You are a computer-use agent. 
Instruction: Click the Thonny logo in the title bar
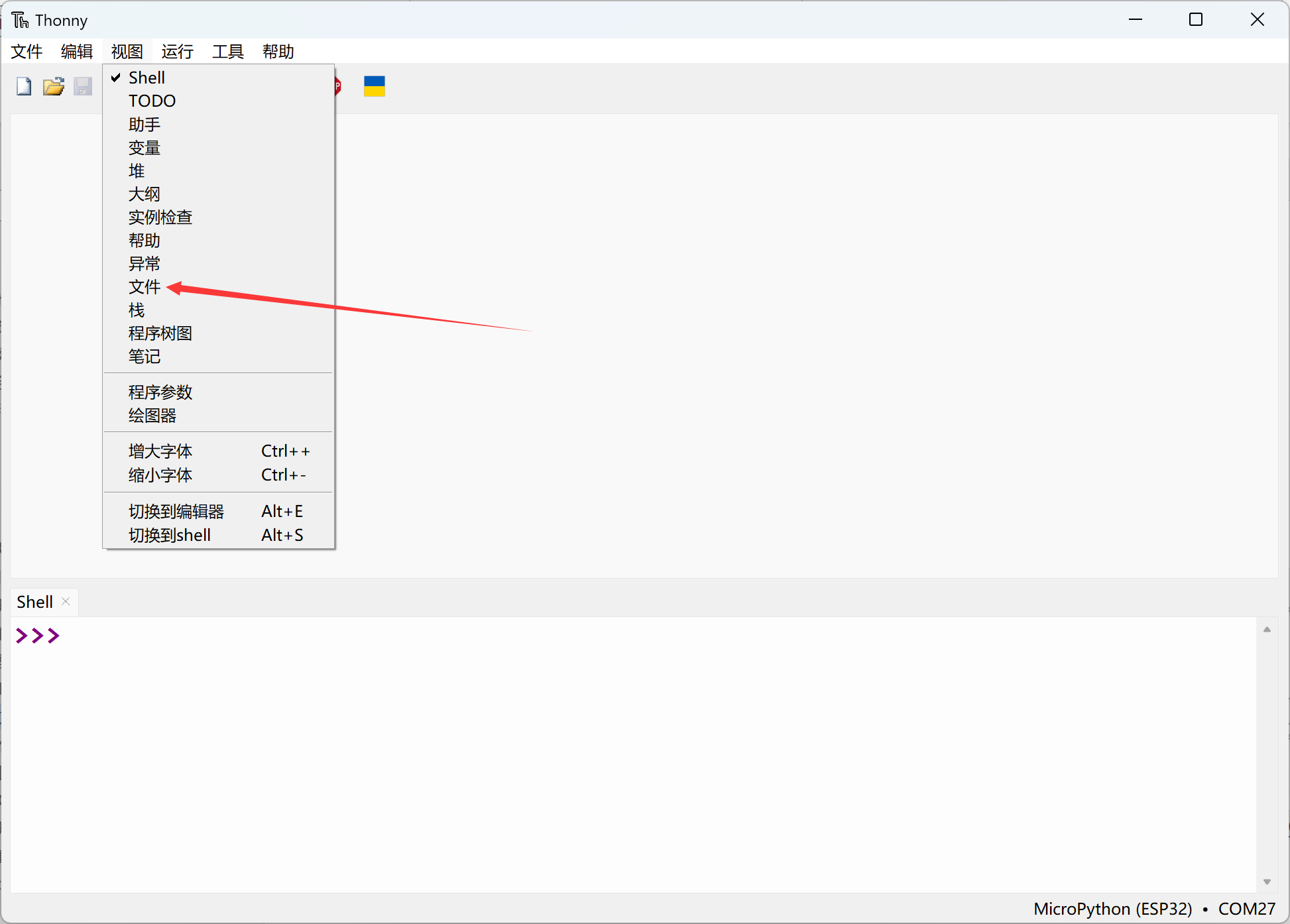(x=19, y=19)
